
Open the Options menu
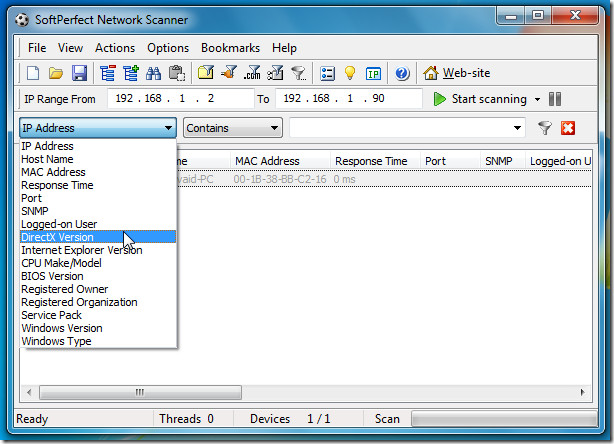point(168,48)
